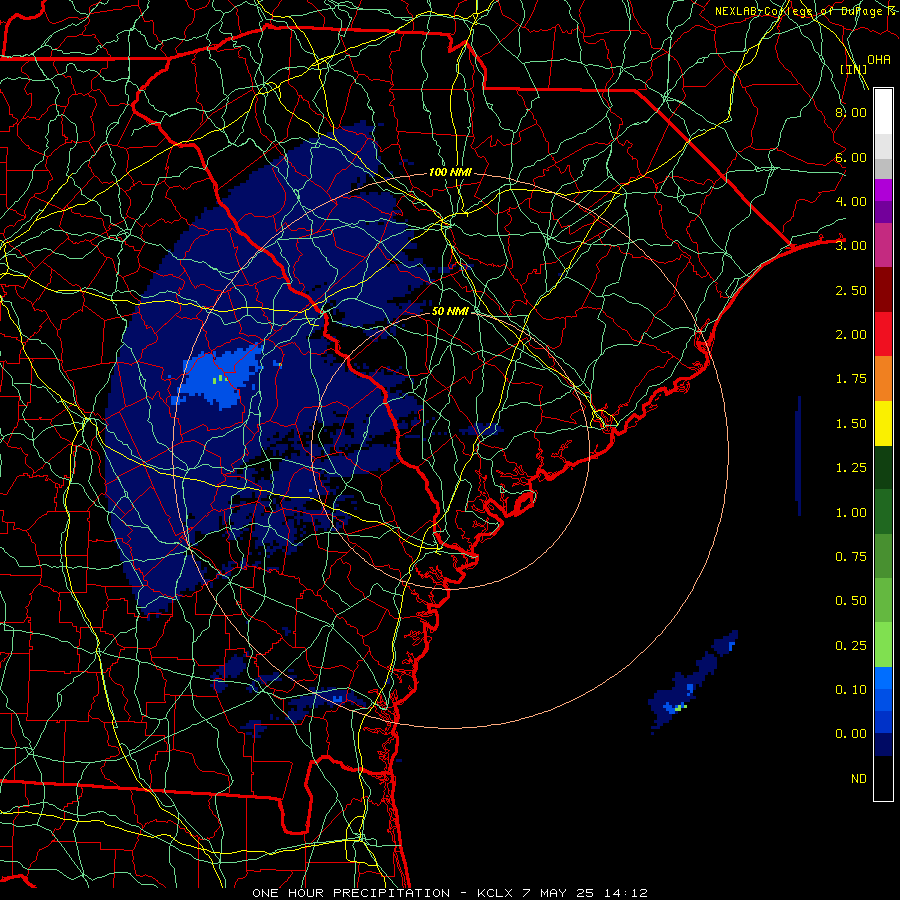Select the 0.75 scale value

[x=851, y=557]
